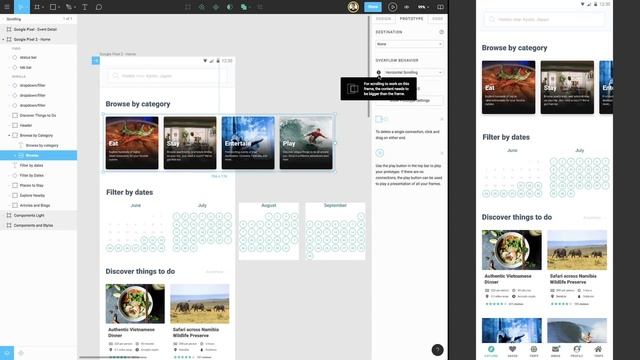Select Google Pixel 2 - Home frame
Screen dimensions: 640x360
point(38,40)
